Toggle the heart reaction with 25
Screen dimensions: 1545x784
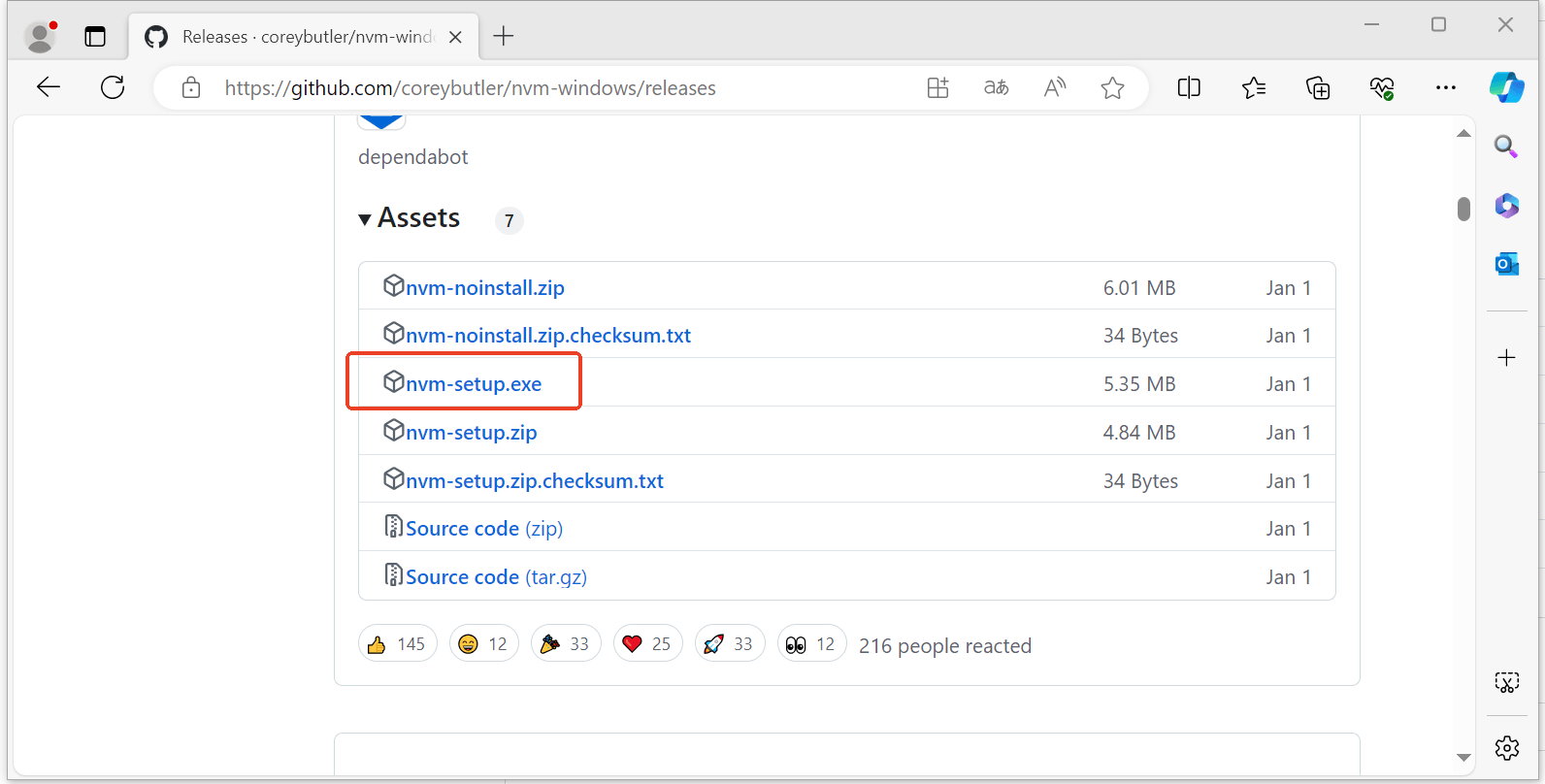pyautogui.click(x=647, y=644)
